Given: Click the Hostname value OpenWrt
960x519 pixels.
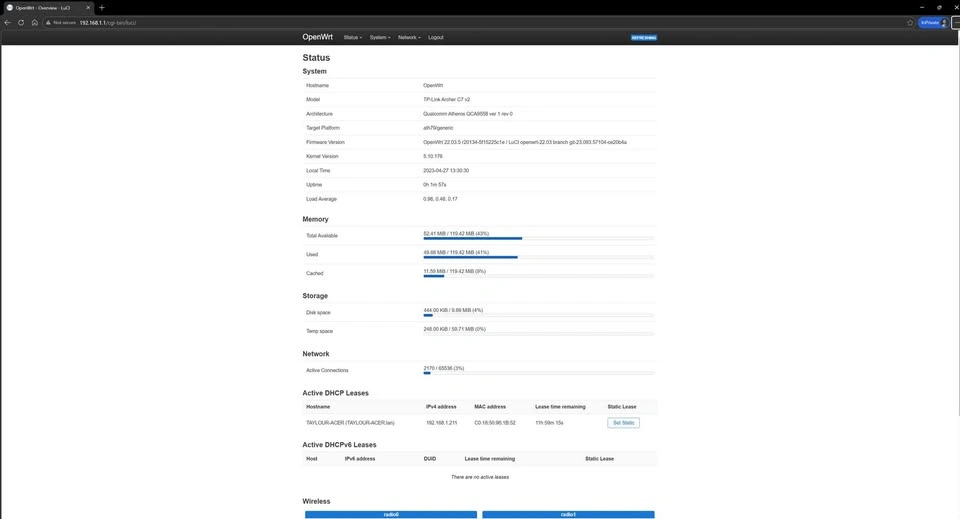Looking at the screenshot, I should coord(433,85).
